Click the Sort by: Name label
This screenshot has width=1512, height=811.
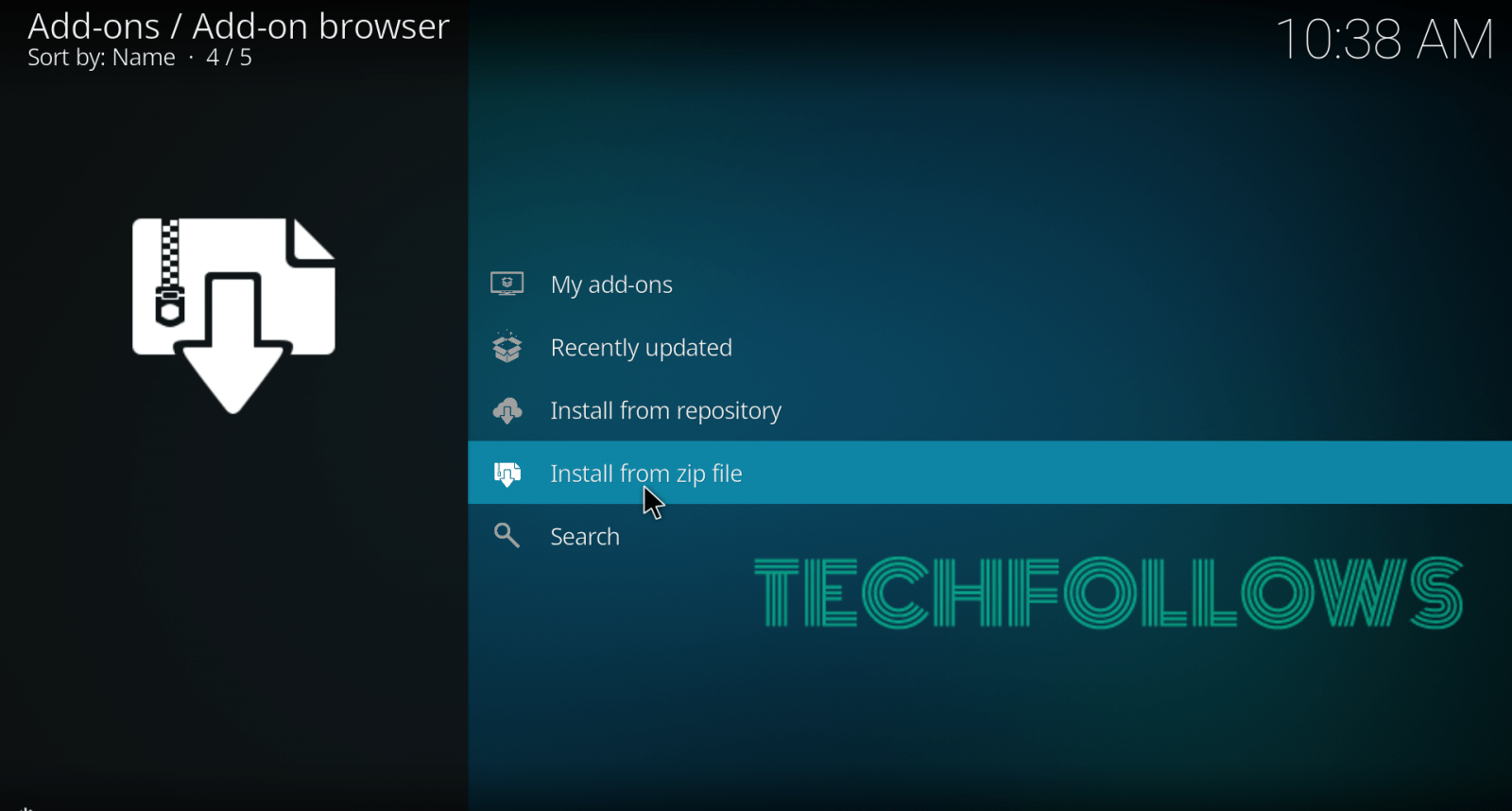click(101, 58)
